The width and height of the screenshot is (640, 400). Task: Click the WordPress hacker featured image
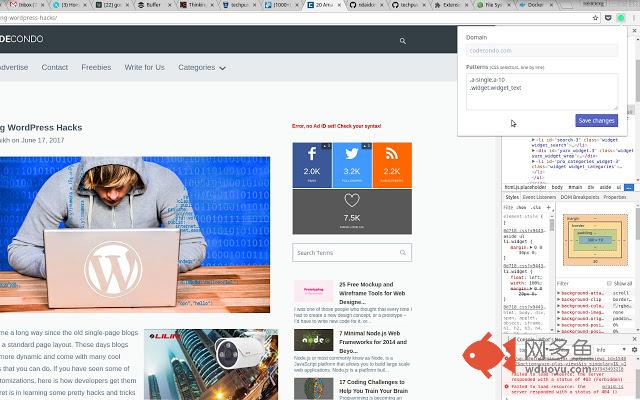(x=135, y=235)
